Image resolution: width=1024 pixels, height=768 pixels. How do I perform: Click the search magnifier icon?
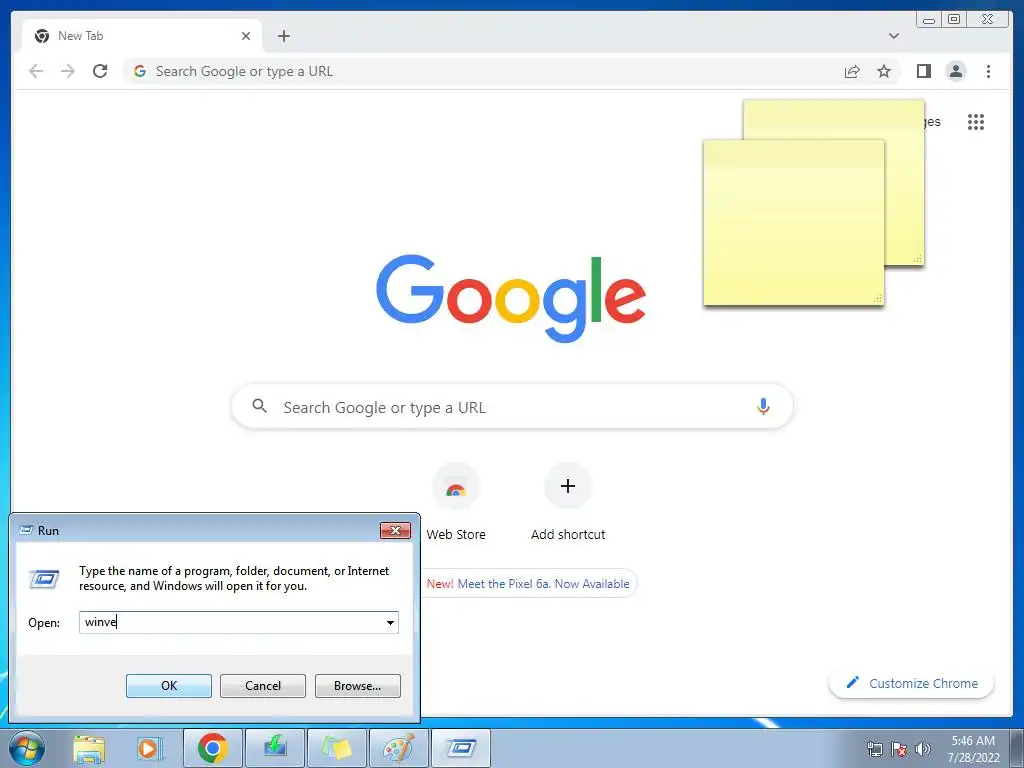(259, 406)
